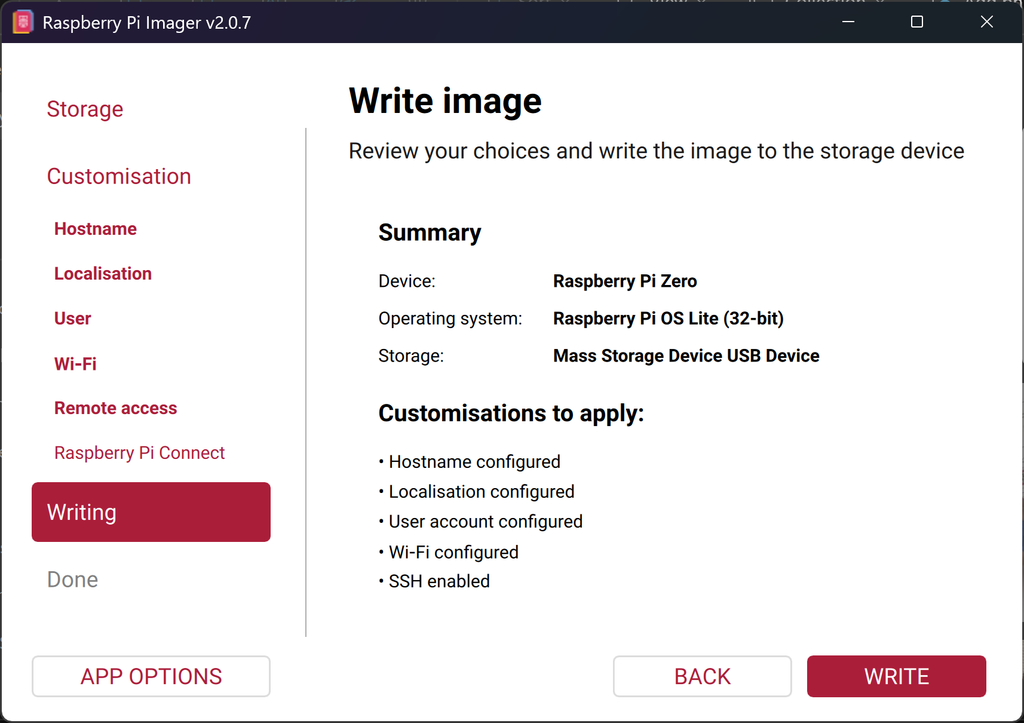Click the Raspberry Pi Zero device value

click(625, 281)
